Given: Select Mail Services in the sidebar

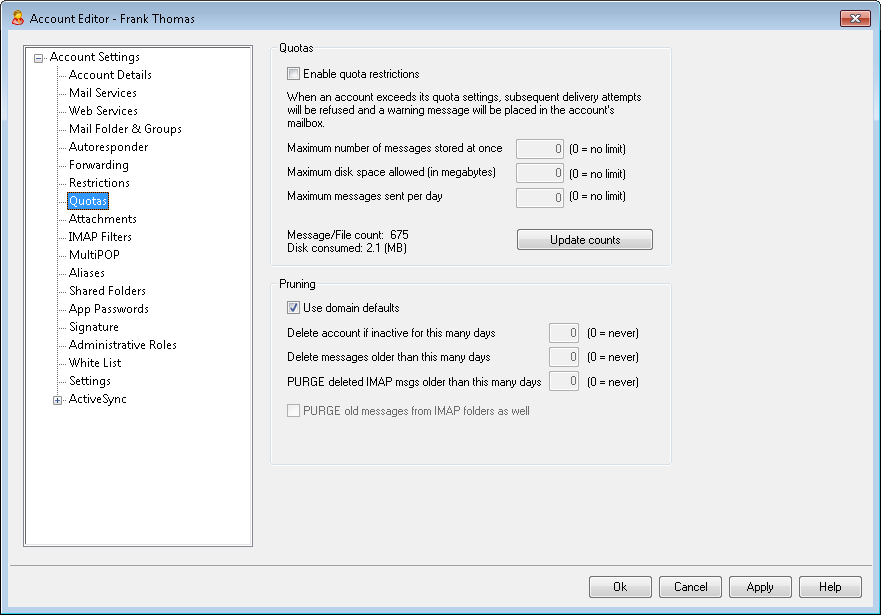Looking at the screenshot, I should [x=103, y=93].
